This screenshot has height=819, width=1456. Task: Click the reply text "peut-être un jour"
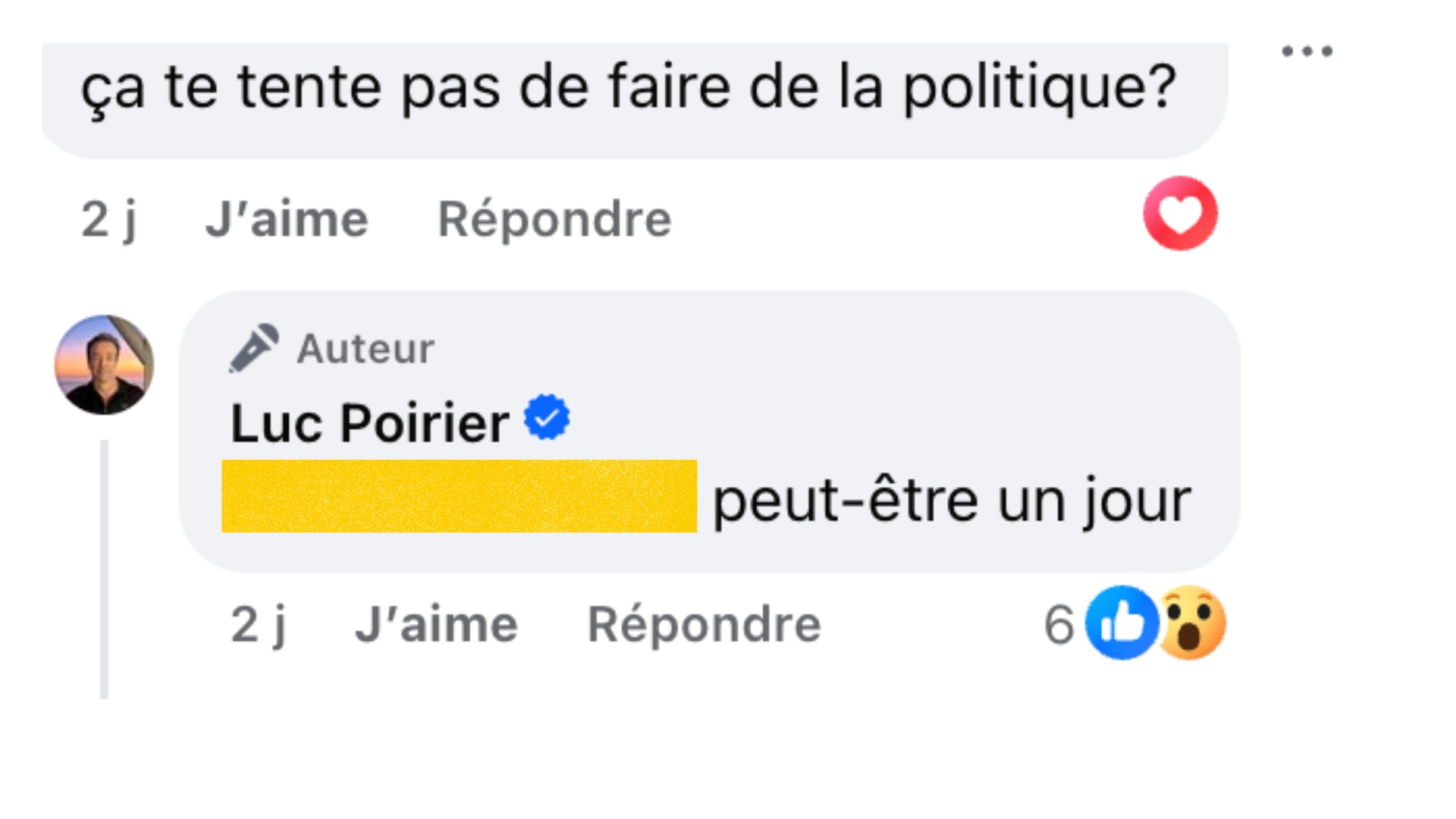(x=952, y=501)
